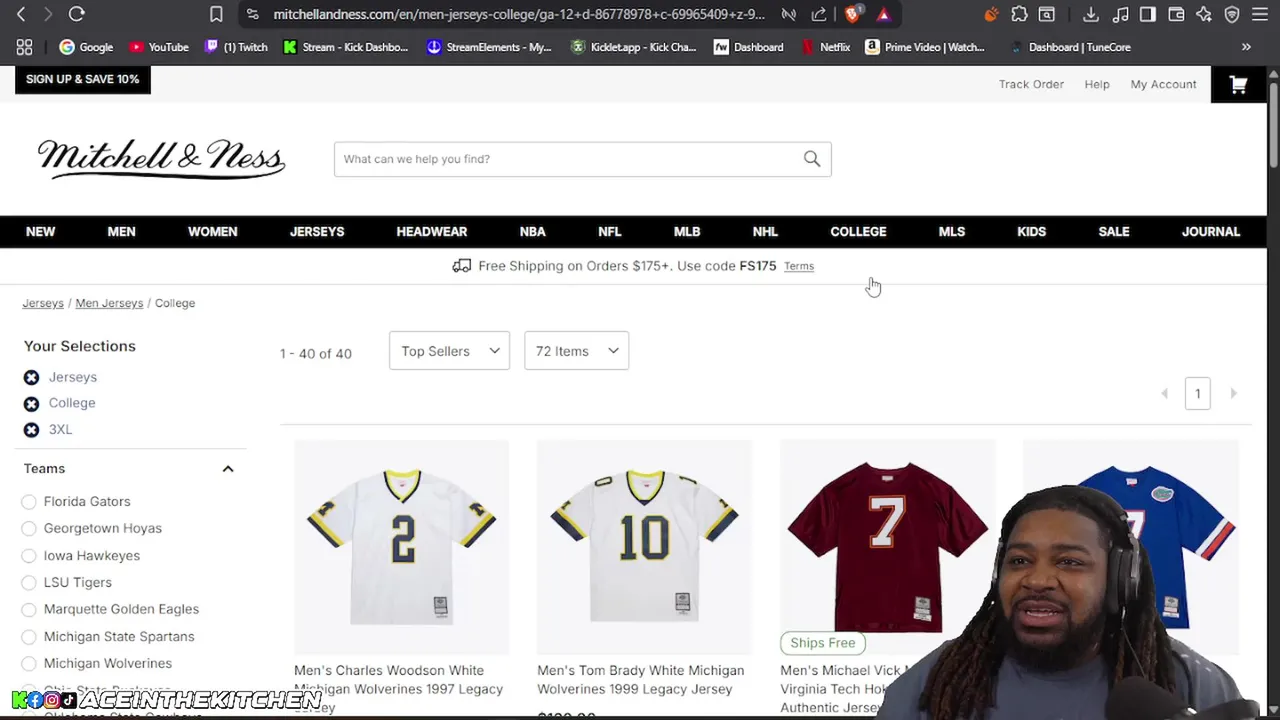Open the MEN navigation menu
The image size is (1280, 720).
[x=121, y=231]
